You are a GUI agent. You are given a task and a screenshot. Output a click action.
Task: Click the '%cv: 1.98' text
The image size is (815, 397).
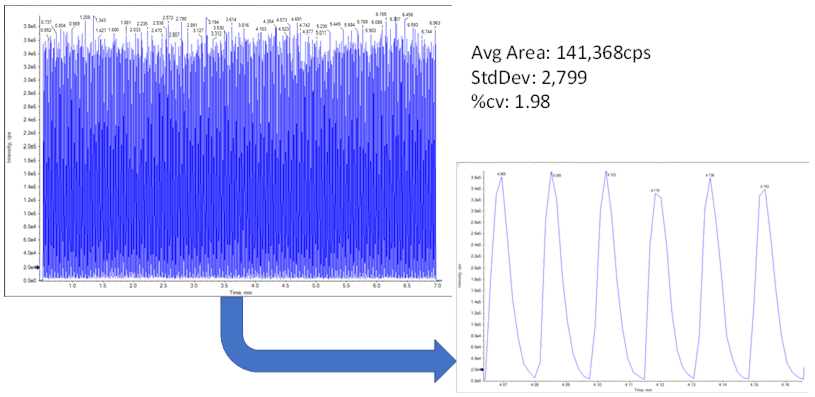point(510,102)
